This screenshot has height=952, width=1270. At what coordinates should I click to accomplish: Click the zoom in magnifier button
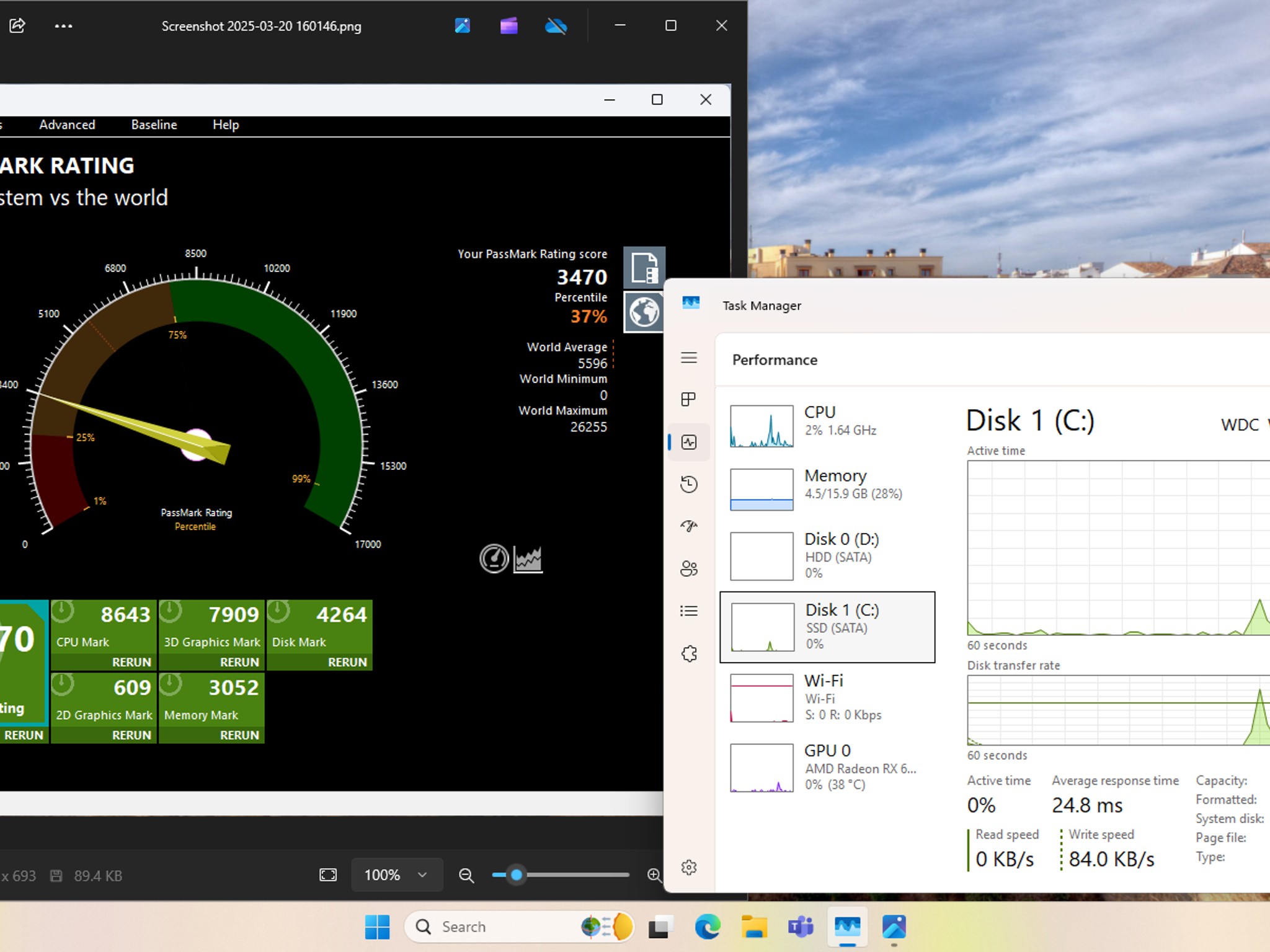pyautogui.click(x=654, y=875)
